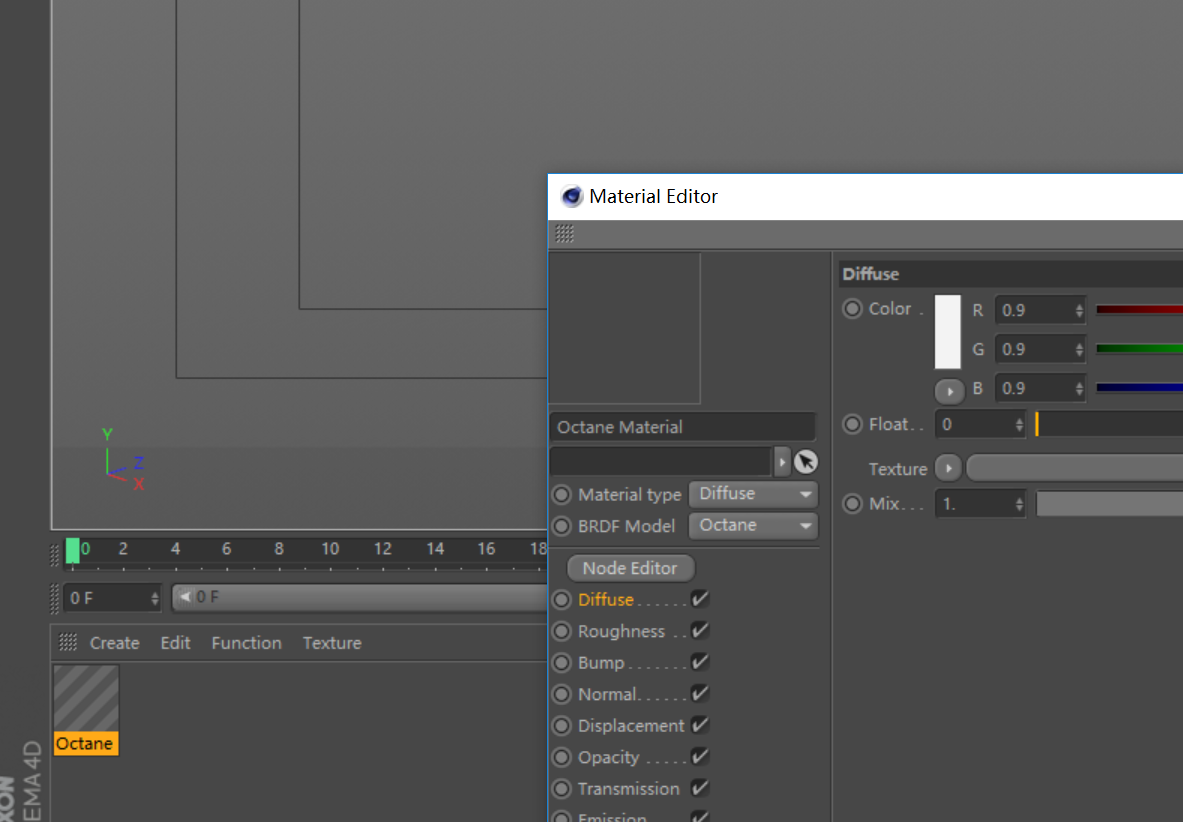Click the green channel slider

1139,348
